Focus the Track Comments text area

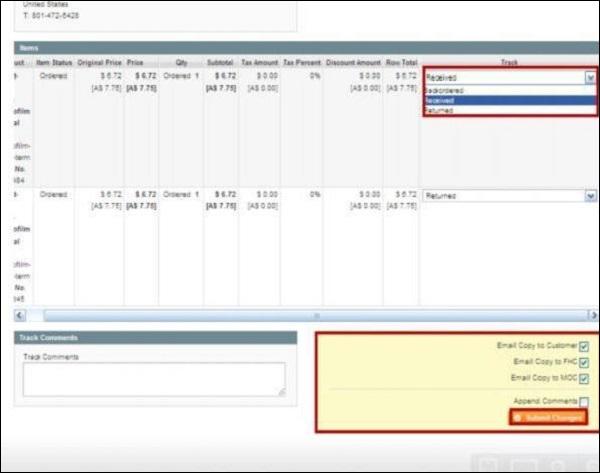pos(154,379)
